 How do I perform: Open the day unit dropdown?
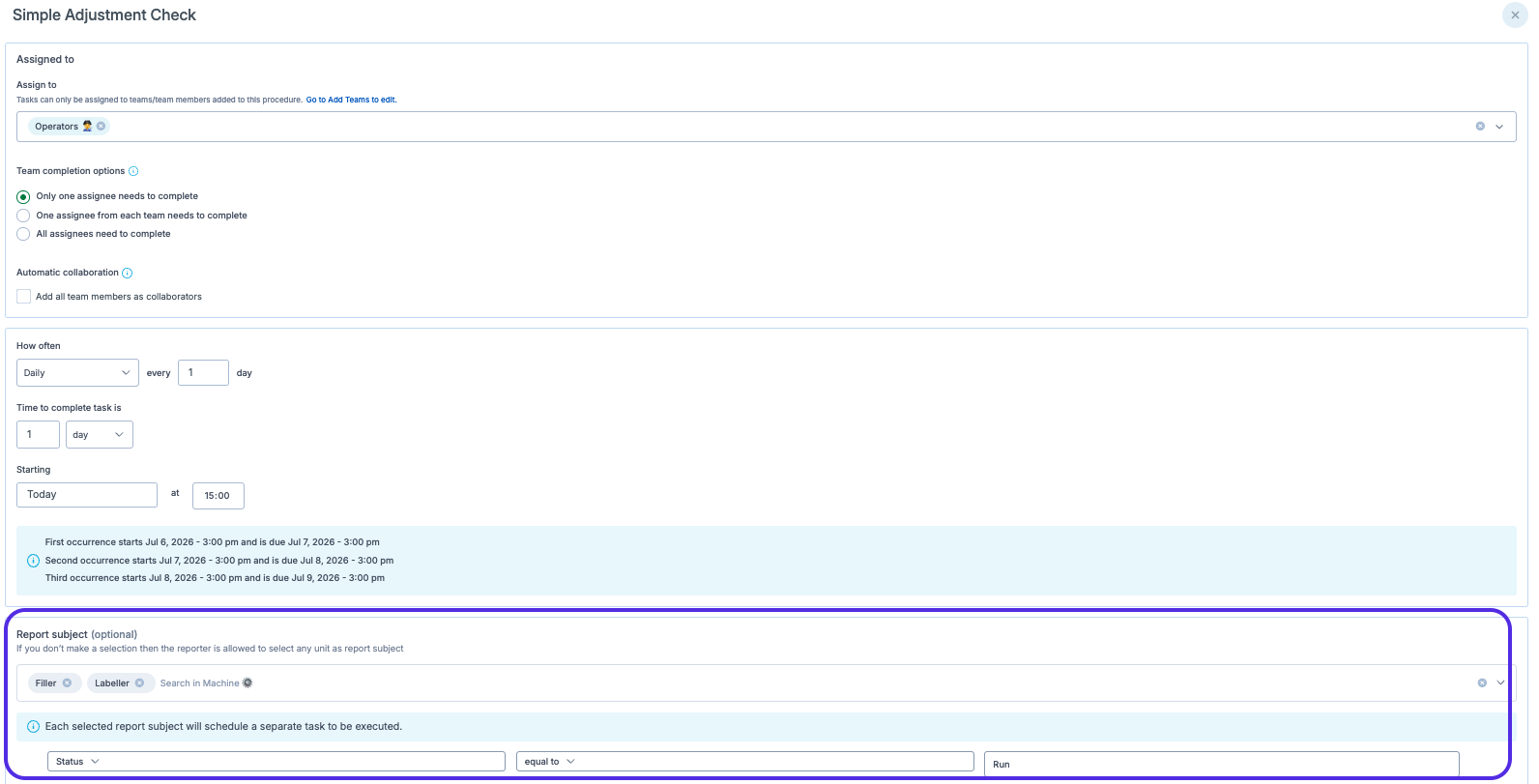(100, 435)
